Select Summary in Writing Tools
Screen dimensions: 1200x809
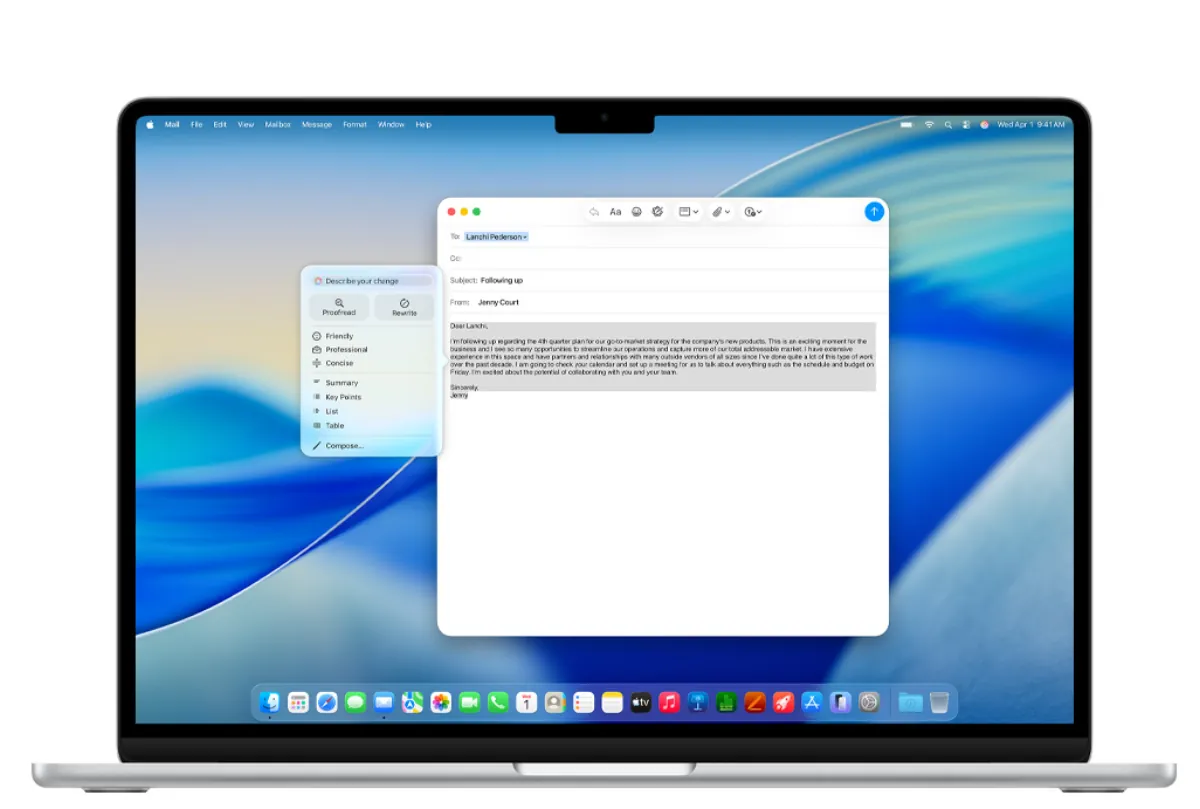pos(335,383)
